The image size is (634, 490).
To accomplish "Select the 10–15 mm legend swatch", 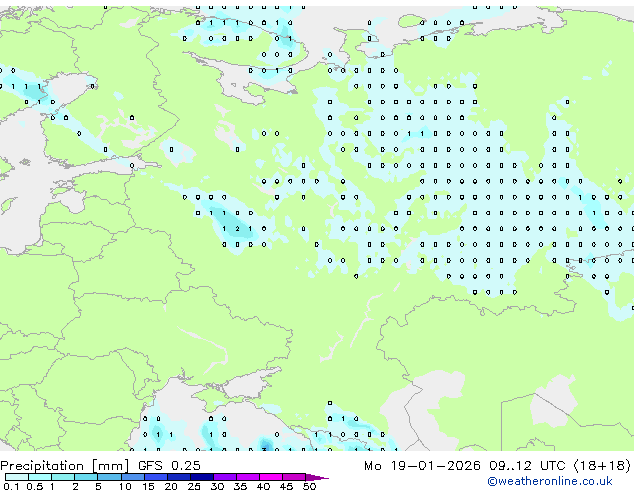I will pyautogui.click(x=133, y=477).
